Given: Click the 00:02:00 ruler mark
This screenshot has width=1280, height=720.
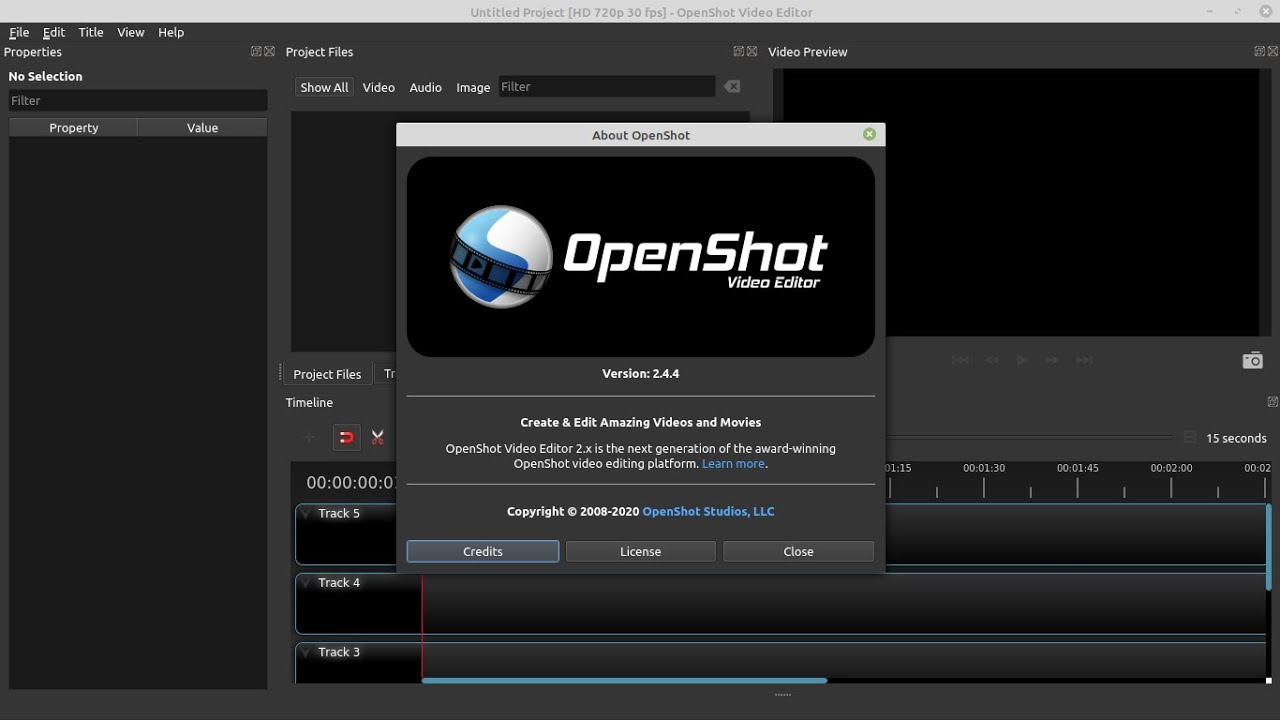Looking at the screenshot, I should tap(1171, 468).
